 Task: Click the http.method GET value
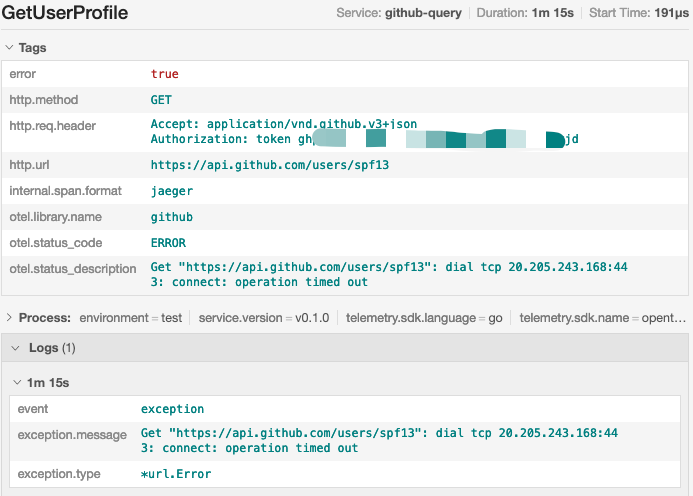pyautogui.click(x=161, y=100)
